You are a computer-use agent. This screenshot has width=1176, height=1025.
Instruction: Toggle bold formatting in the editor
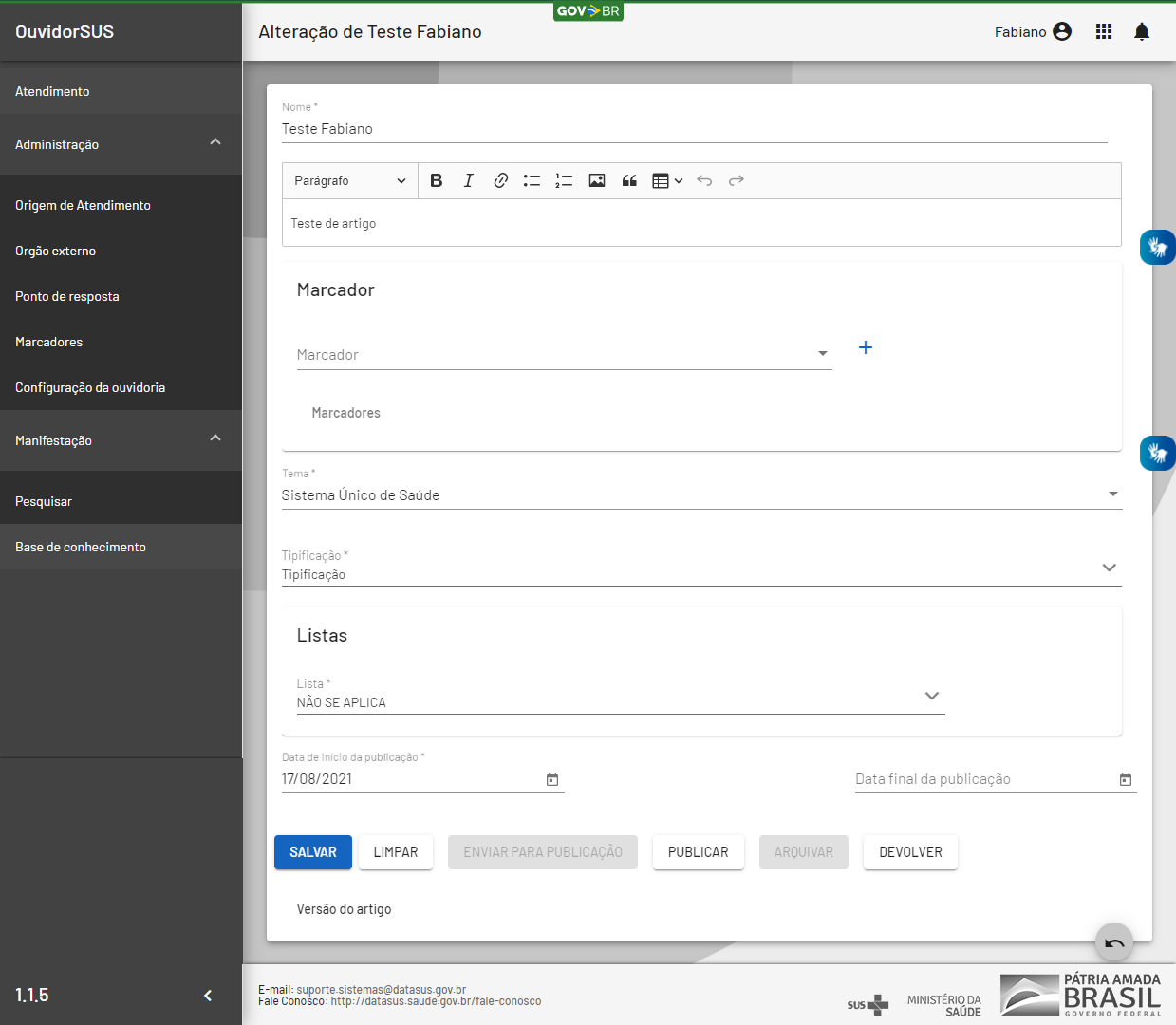tap(437, 180)
